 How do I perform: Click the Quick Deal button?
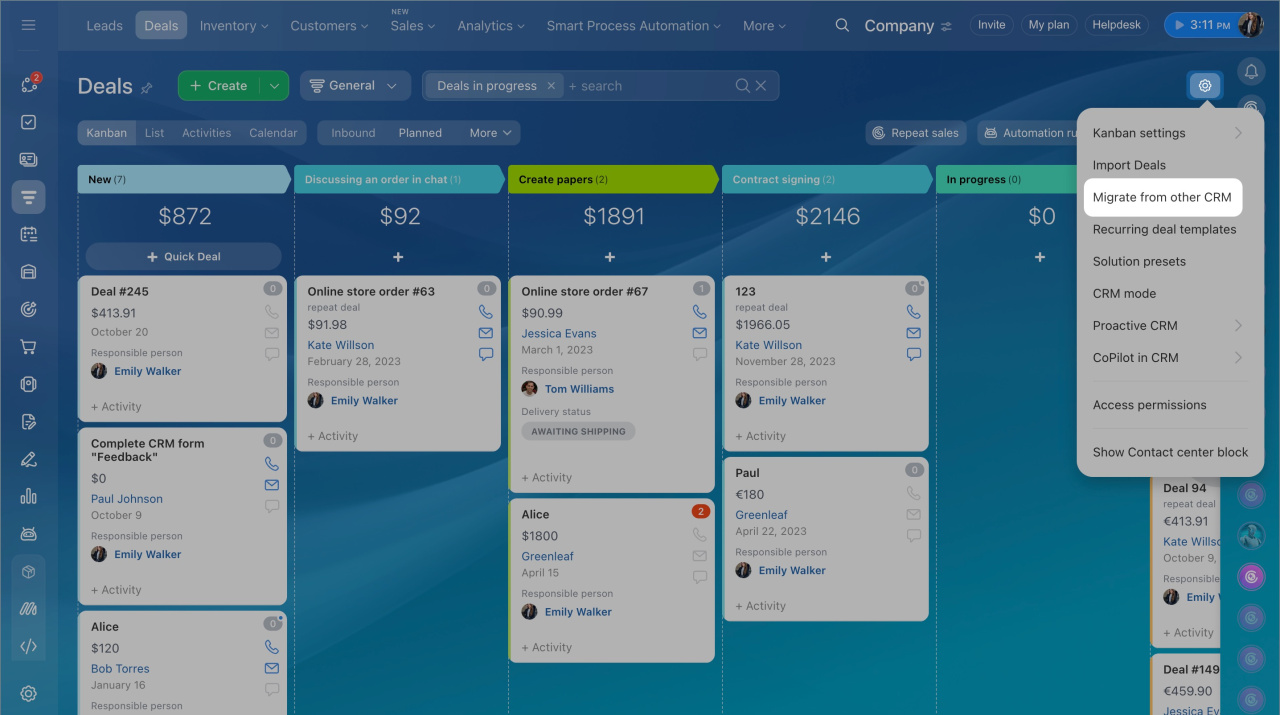pyautogui.click(x=183, y=257)
